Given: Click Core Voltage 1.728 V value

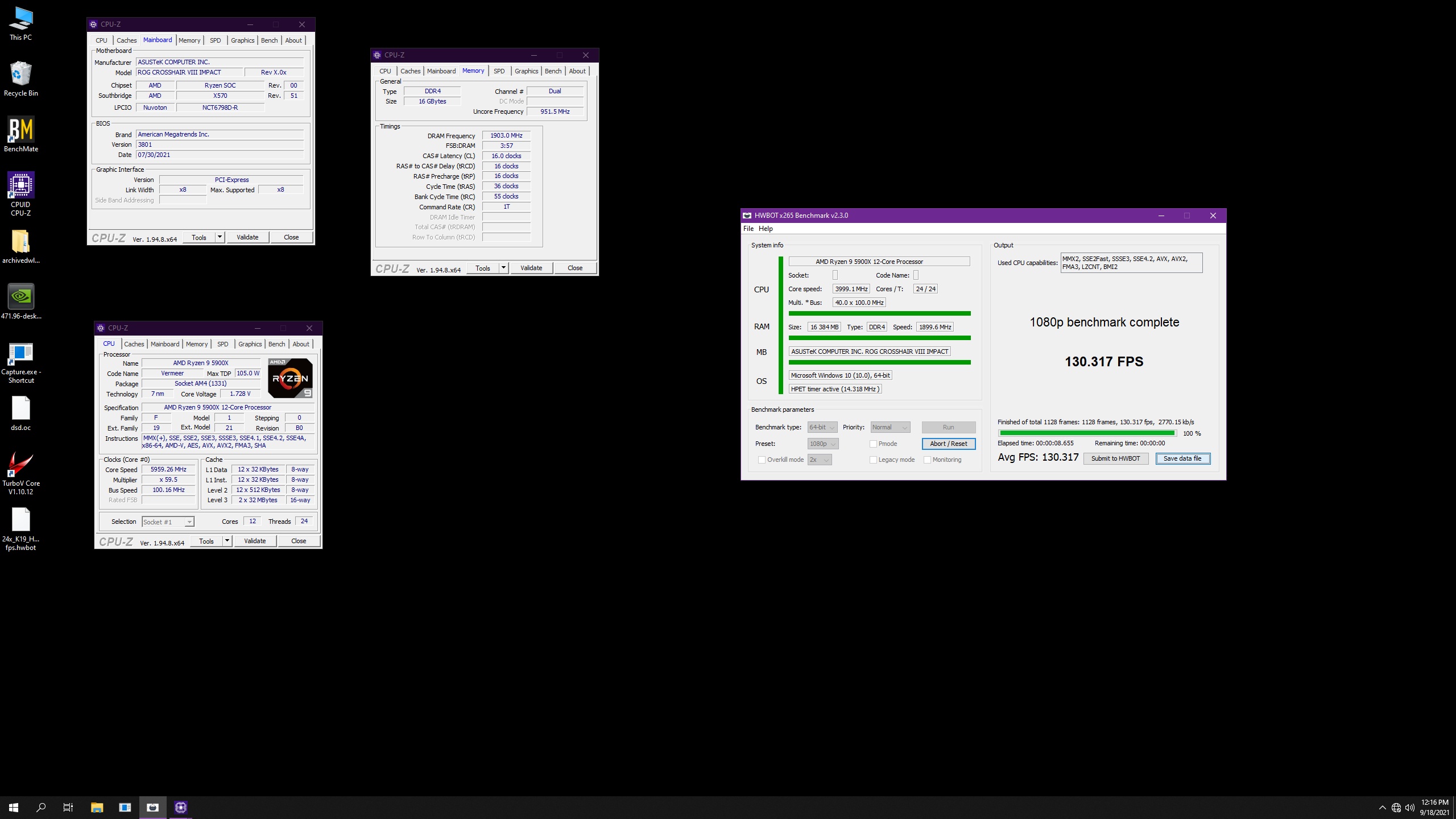Looking at the screenshot, I should (240, 394).
